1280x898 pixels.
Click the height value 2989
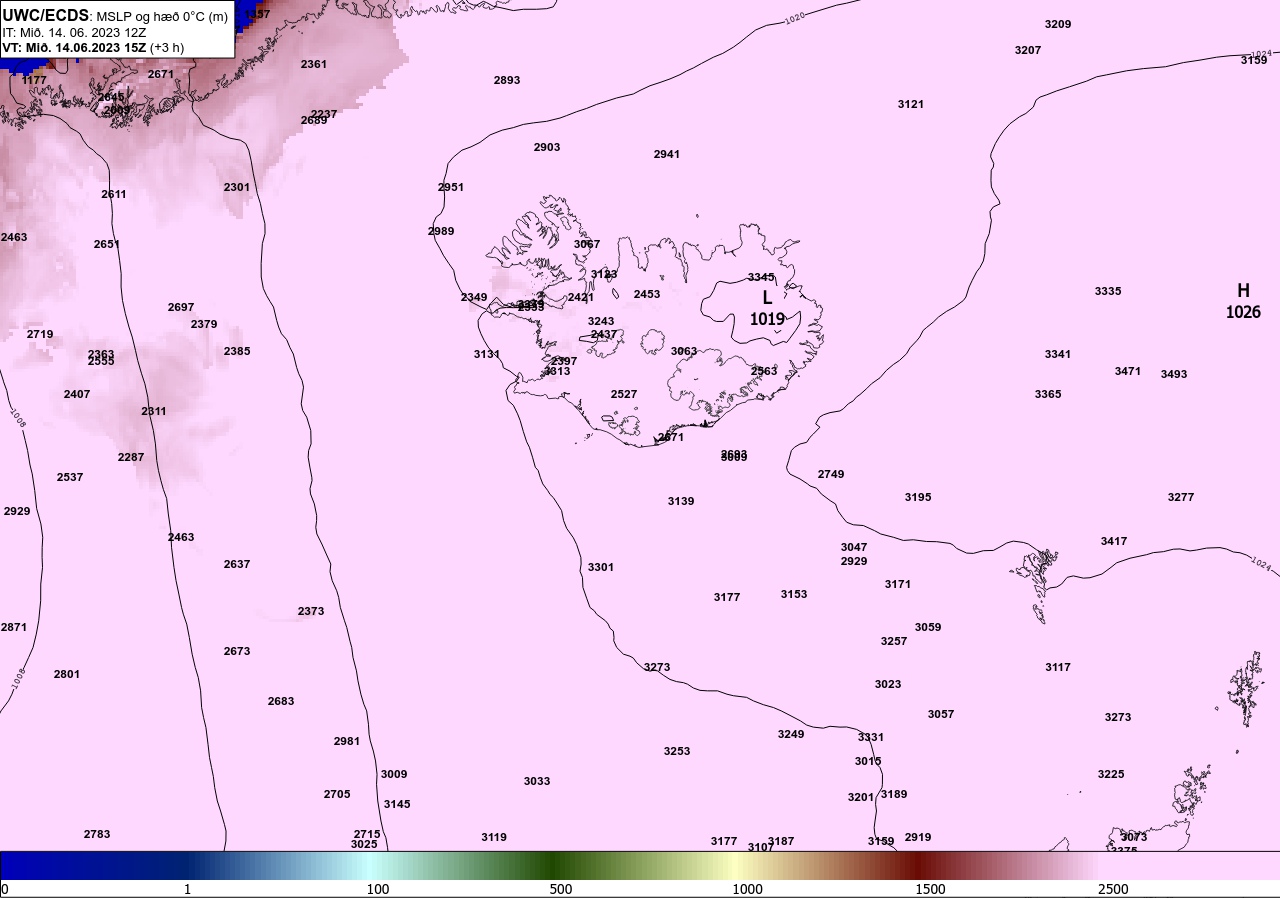click(441, 231)
